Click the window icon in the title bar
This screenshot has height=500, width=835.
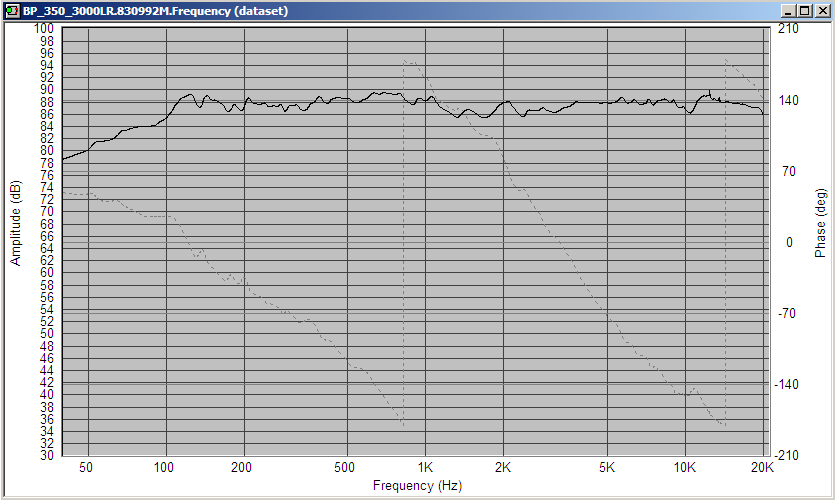[x=12, y=11]
